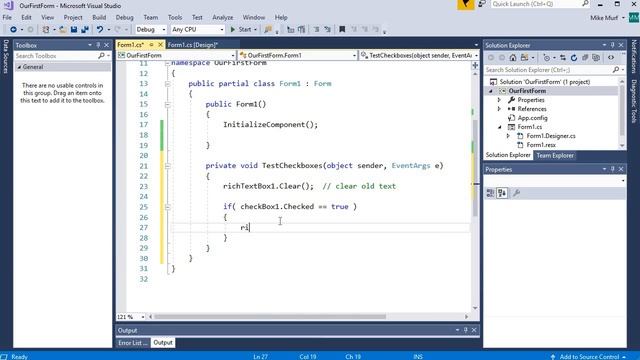The height and width of the screenshot is (360, 640).
Task: Click the Navigate Backward toolbar arrow
Action: coord(13,29)
